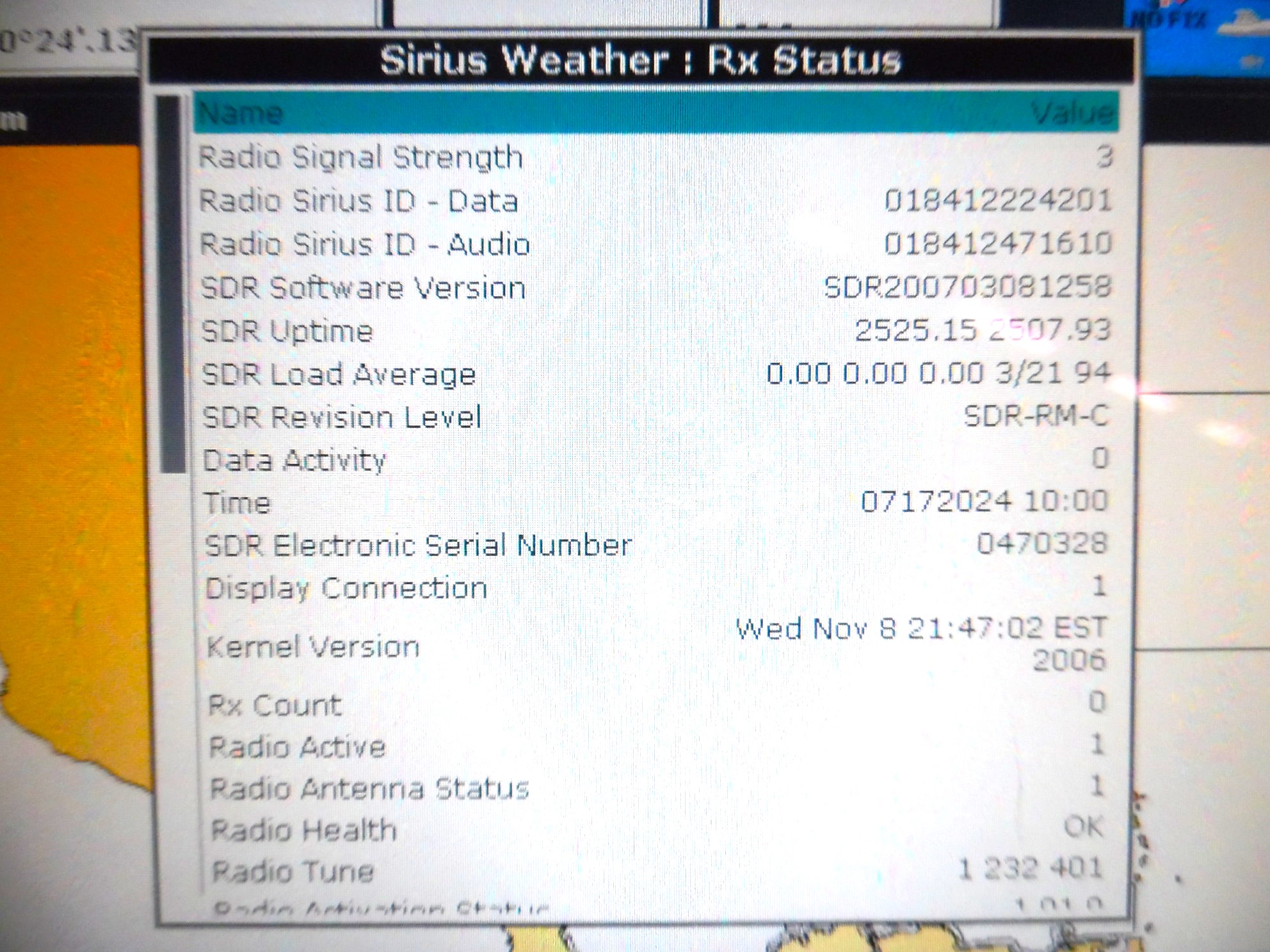Select the SDR Revision Level label
Image resolution: width=1270 pixels, height=952 pixels.
[x=342, y=418]
